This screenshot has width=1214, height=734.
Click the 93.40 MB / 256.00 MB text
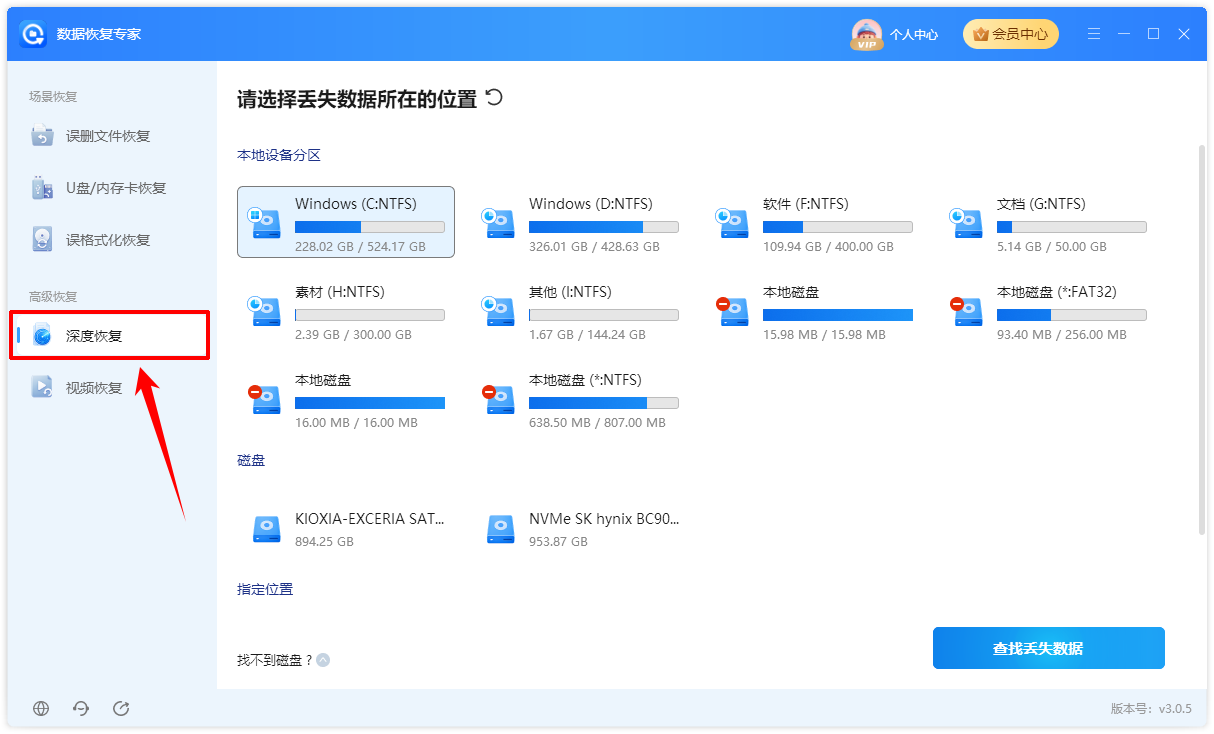tap(1062, 335)
